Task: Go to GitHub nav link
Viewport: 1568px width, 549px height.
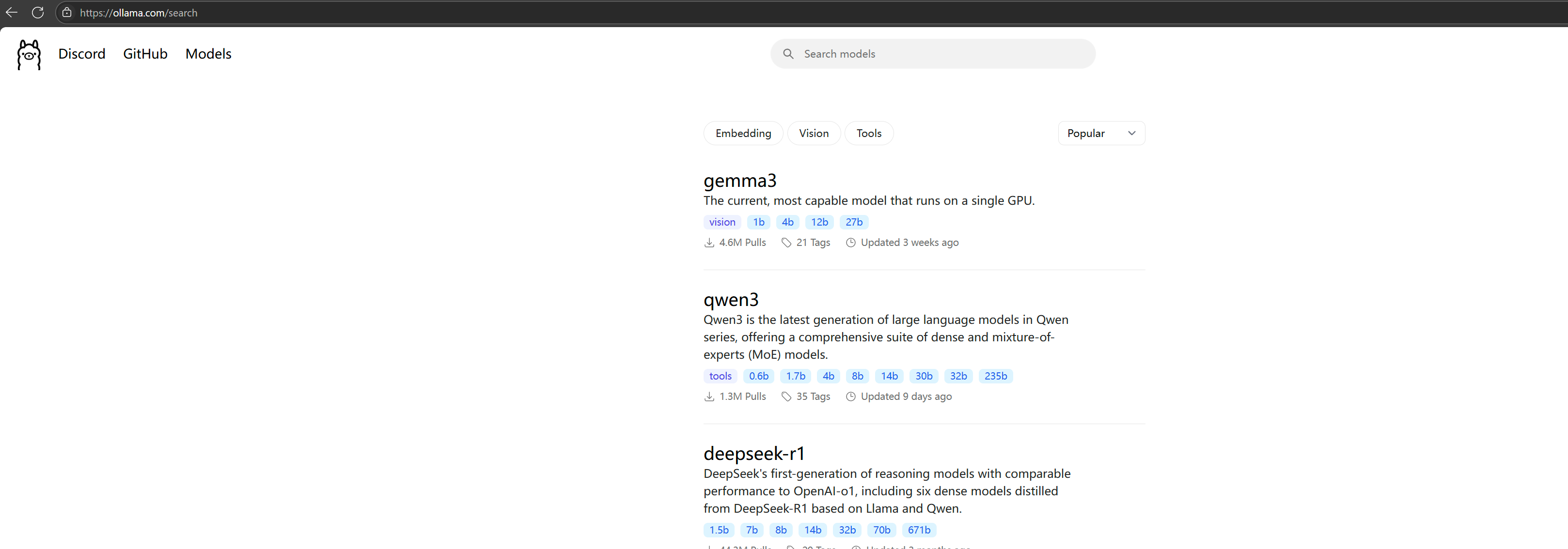Action: 145,54
